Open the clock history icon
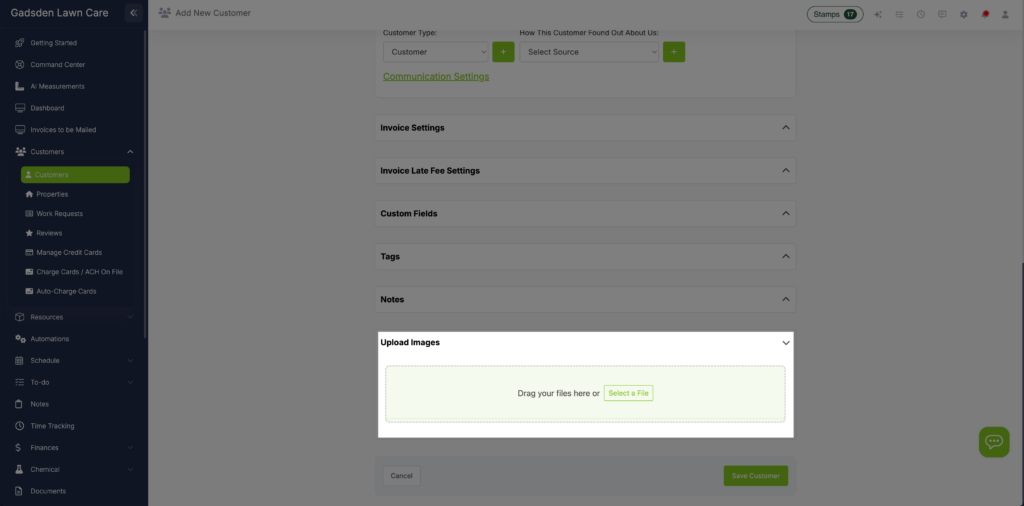This screenshot has height=506, width=1024. [x=920, y=14]
